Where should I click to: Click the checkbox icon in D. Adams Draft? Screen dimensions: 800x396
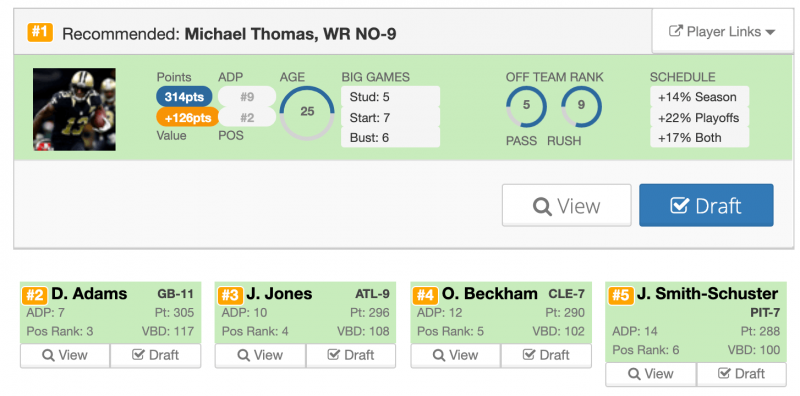pos(138,355)
